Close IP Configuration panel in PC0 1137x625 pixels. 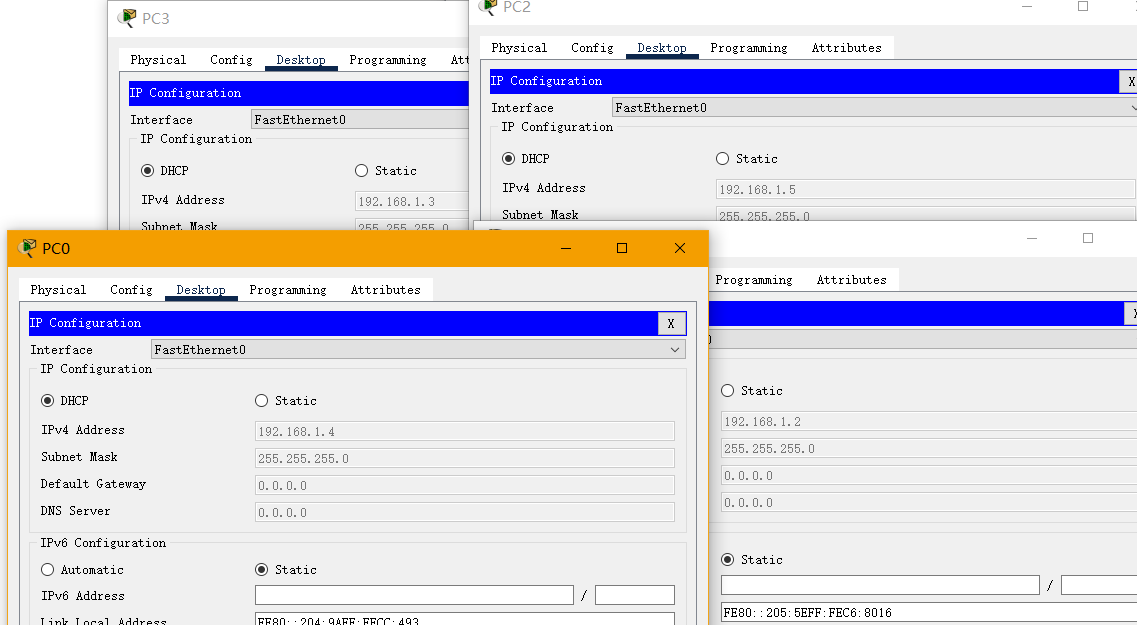point(671,323)
